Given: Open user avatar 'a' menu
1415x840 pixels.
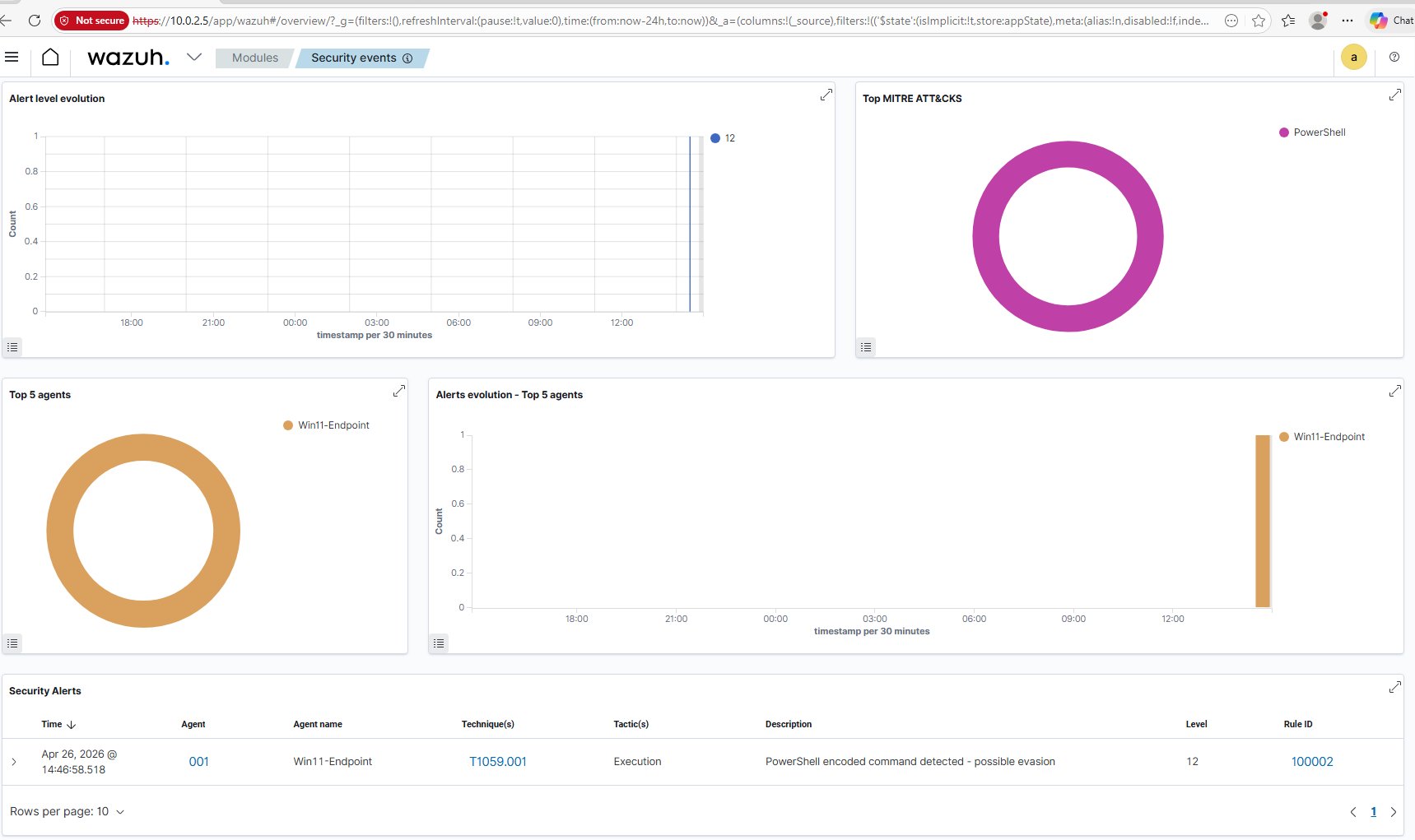Looking at the screenshot, I should coord(1354,57).
